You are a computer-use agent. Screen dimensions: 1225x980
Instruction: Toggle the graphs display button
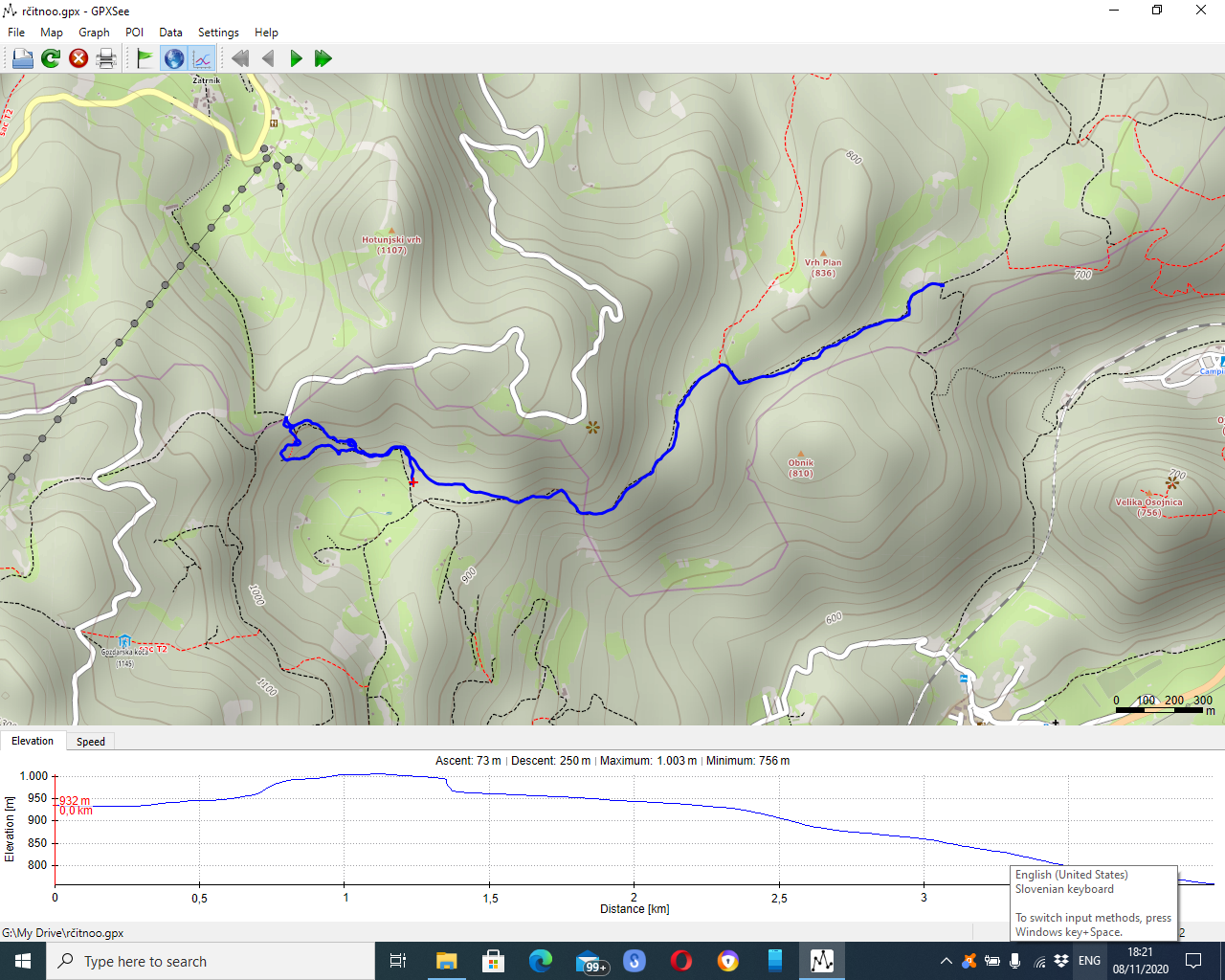[202, 58]
